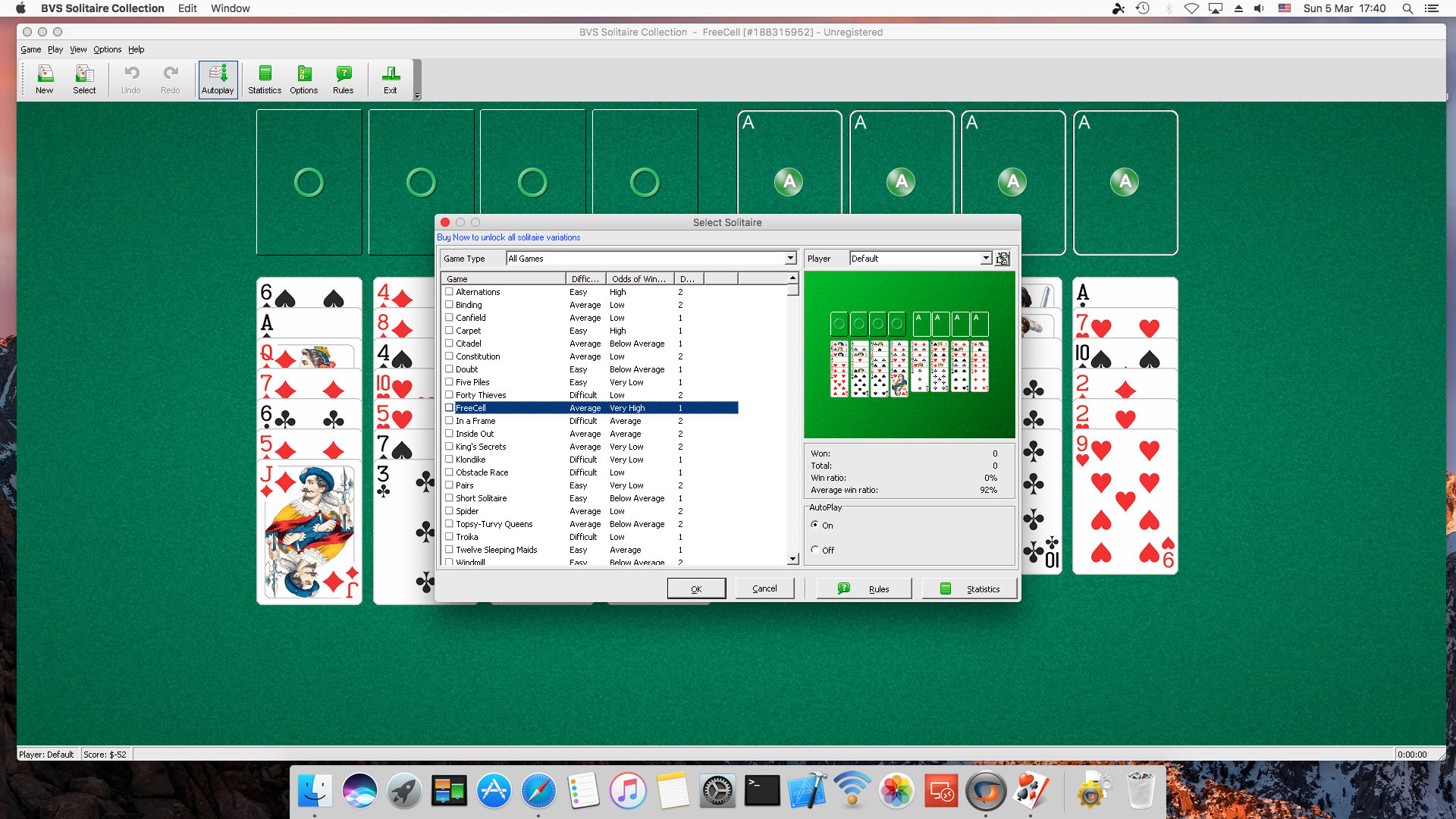Viewport: 1456px width, 819px height.
Task: Click the Autoplay icon in toolbar
Action: [x=217, y=79]
